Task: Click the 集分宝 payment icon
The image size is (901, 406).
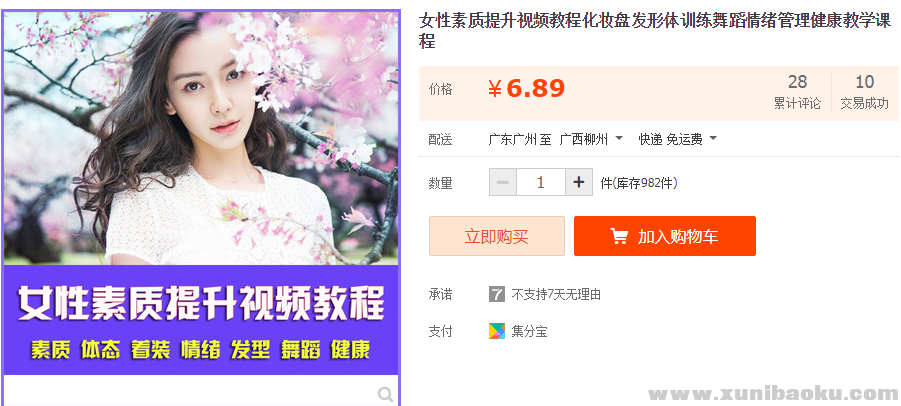Action: click(496, 331)
